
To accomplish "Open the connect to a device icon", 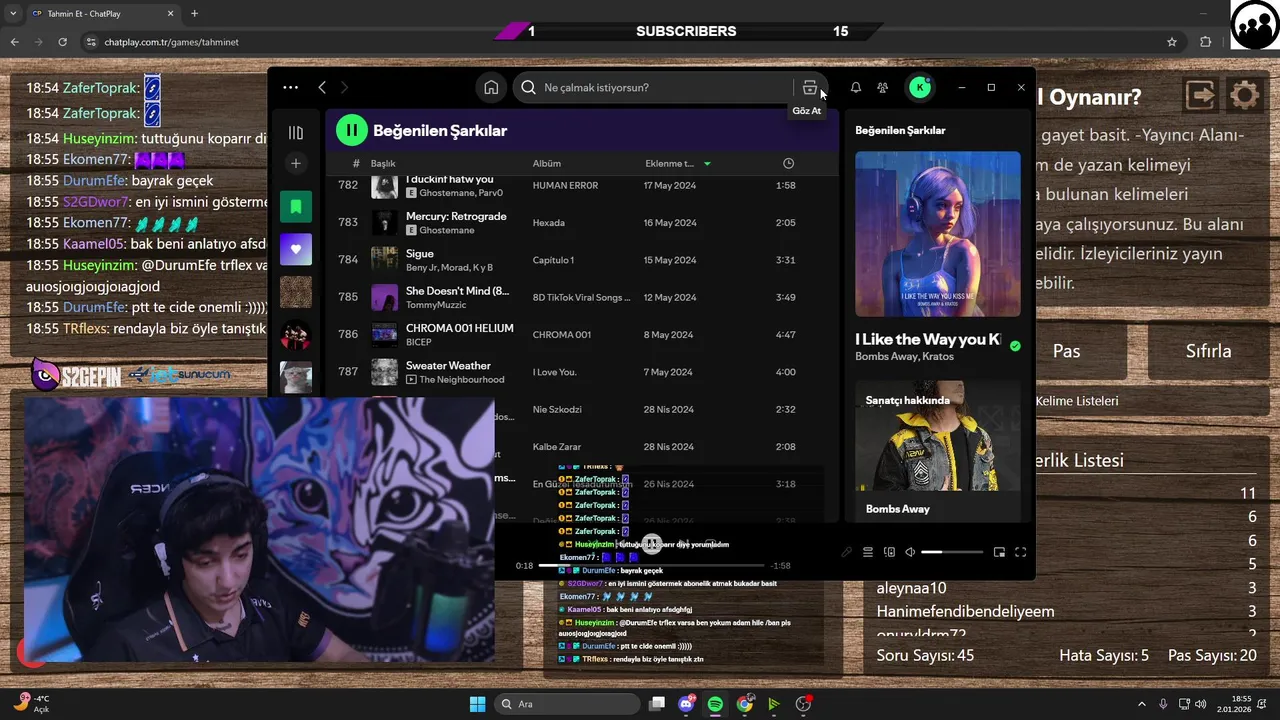I will point(889,552).
